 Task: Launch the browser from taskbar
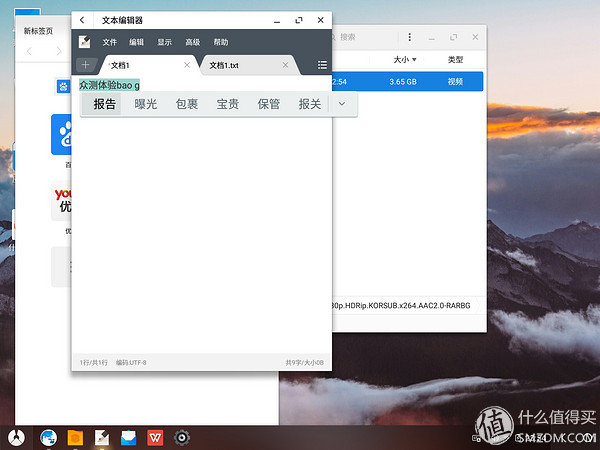tap(49, 437)
